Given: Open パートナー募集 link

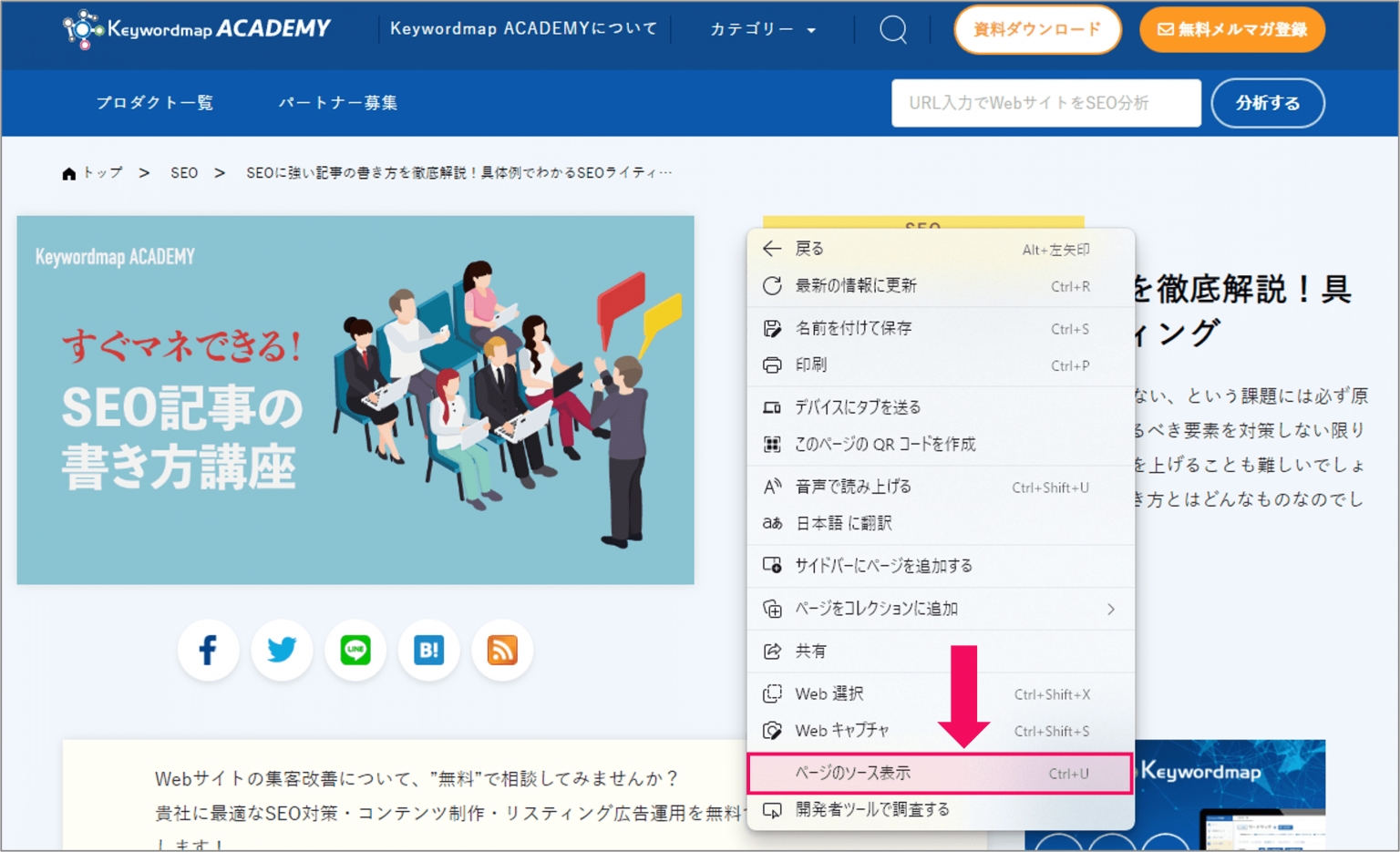Looking at the screenshot, I should point(338,103).
